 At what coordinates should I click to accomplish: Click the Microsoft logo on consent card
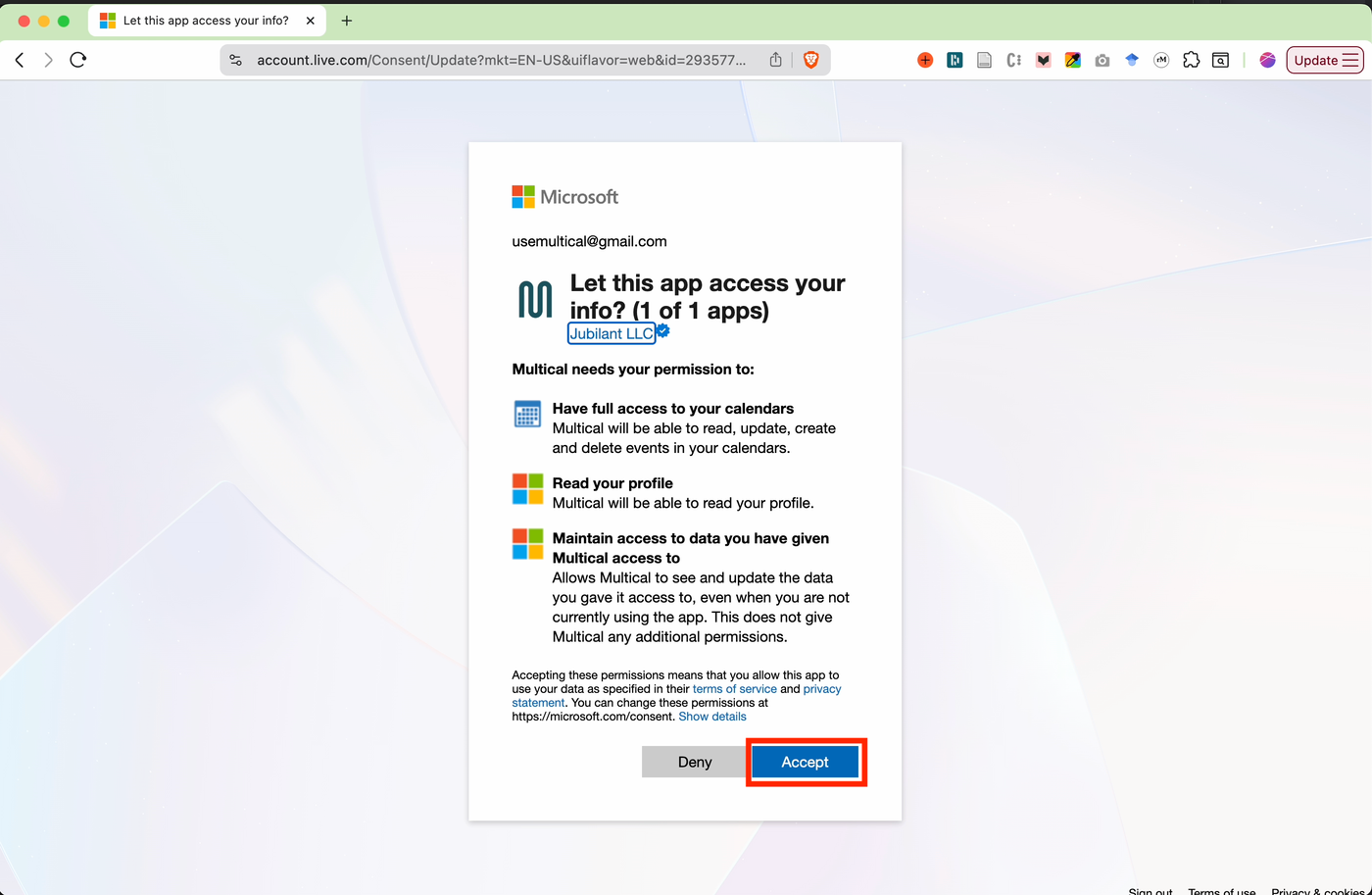click(x=565, y=197)
